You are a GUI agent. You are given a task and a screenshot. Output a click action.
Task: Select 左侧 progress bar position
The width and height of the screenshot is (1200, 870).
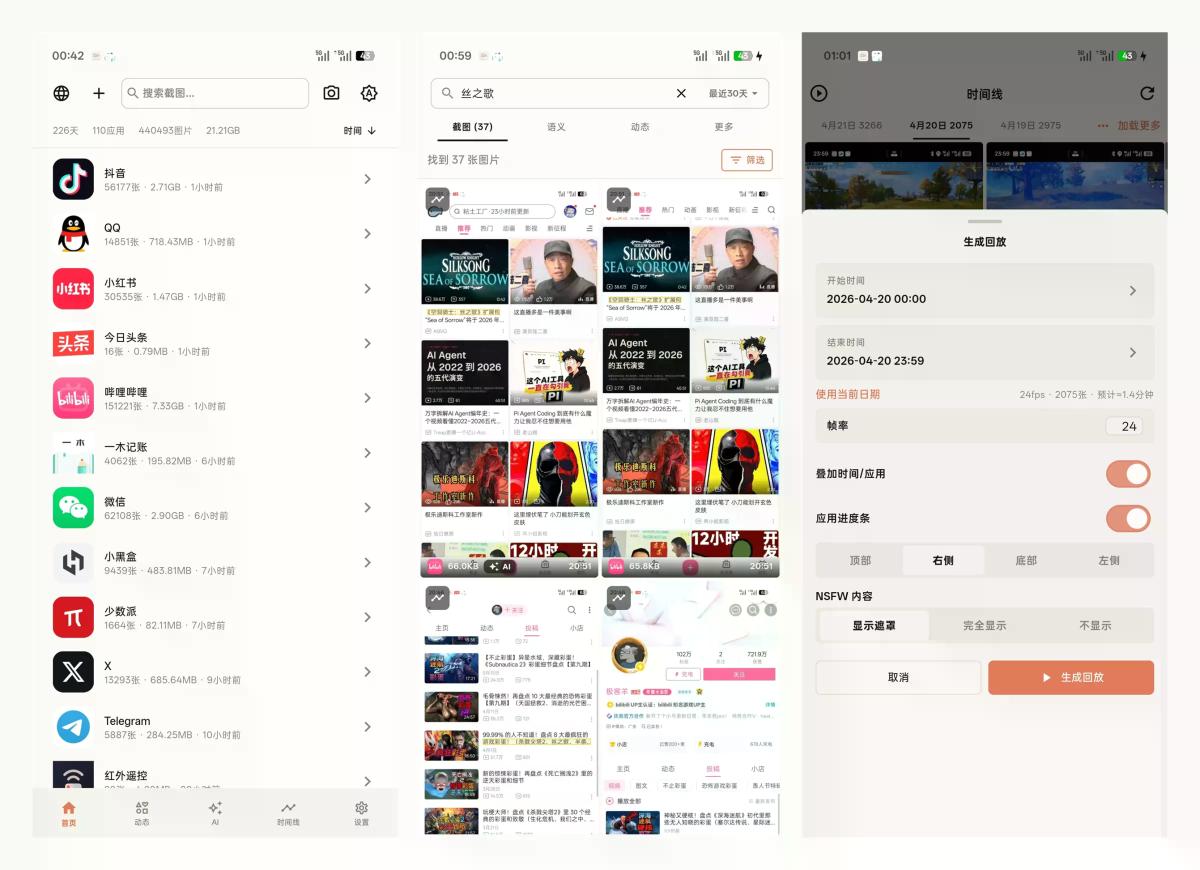(x=1109, y=560)
